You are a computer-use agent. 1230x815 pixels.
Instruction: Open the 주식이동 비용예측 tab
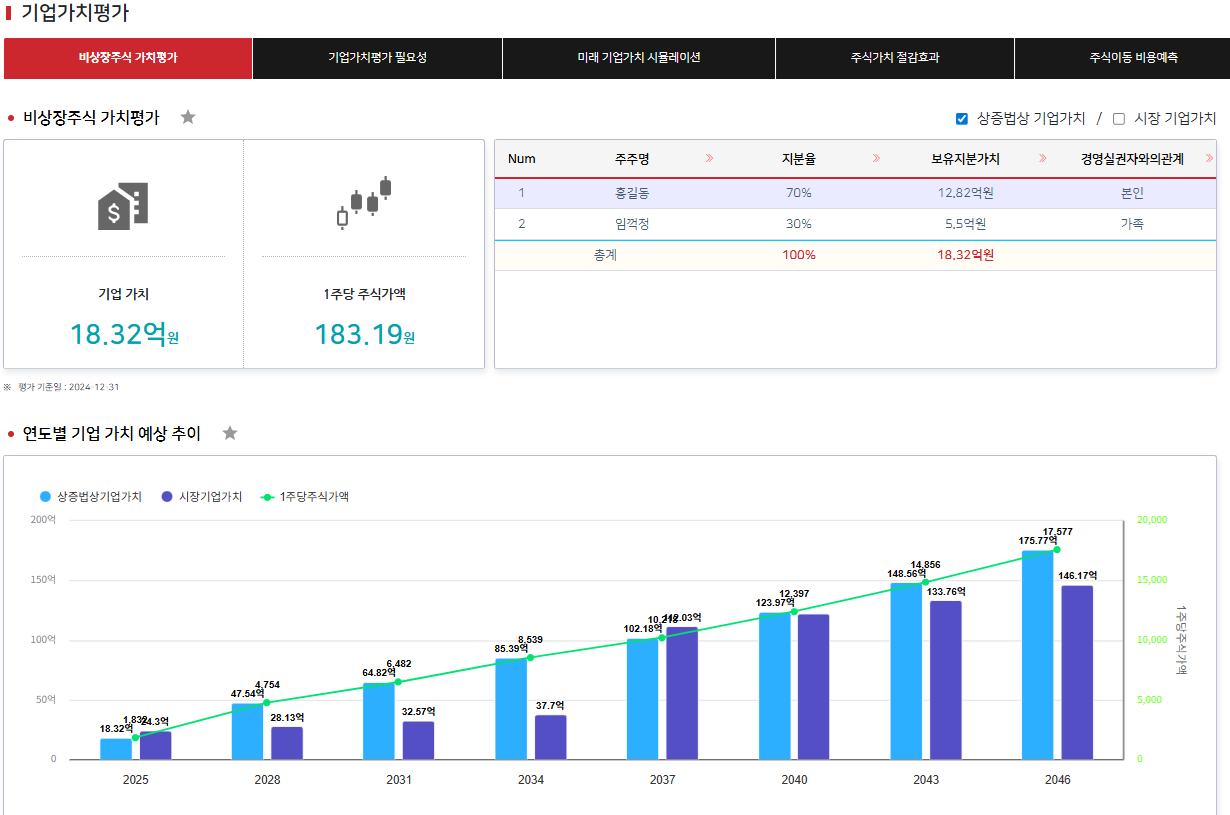pos(1133,58)
